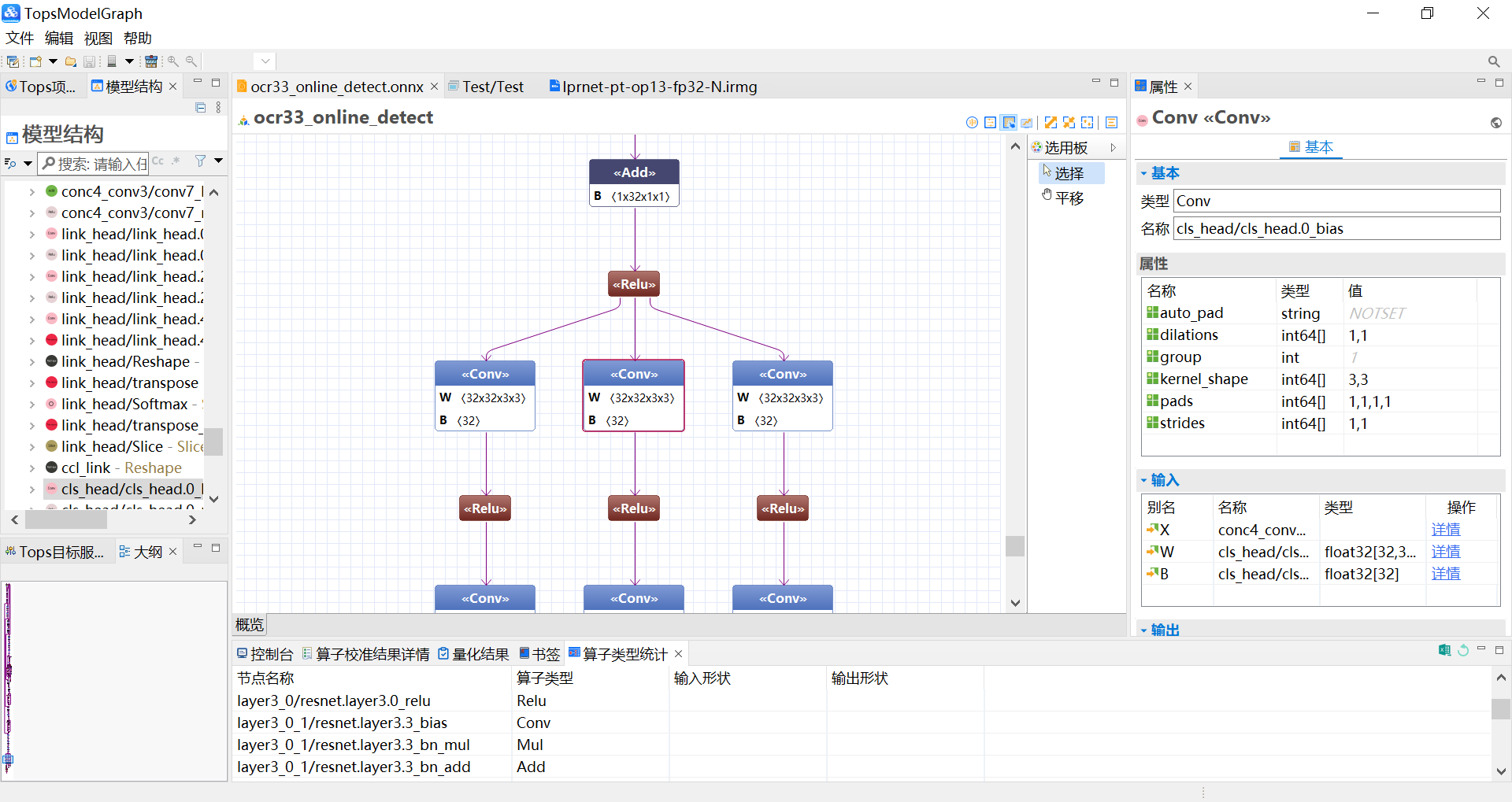The image size is (1512, 802).
Task: Open the 帮助 menu
Action: pyautogui.click(x=138, y=38)
